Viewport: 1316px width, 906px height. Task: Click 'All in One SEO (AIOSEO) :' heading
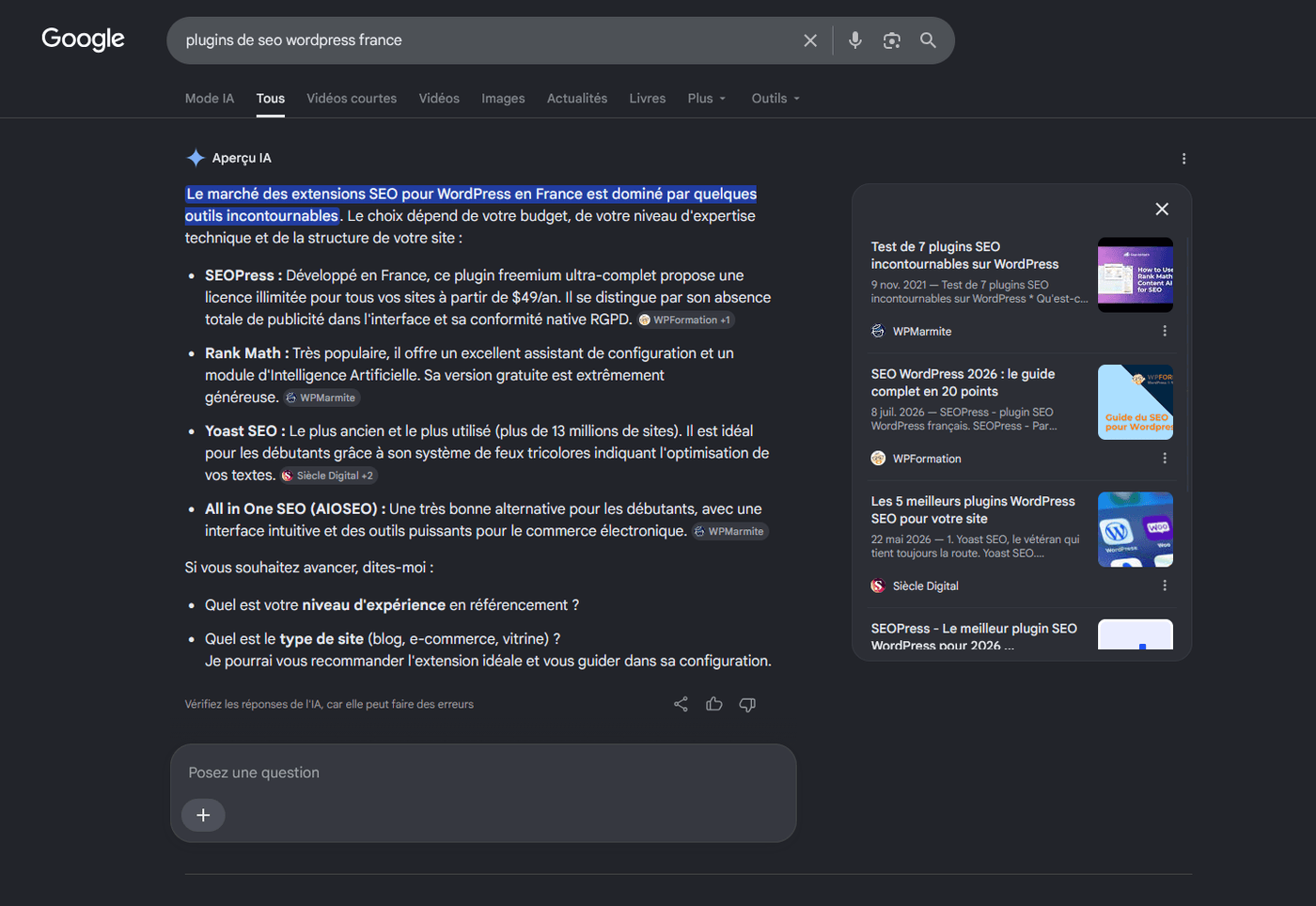pos(295,508)
